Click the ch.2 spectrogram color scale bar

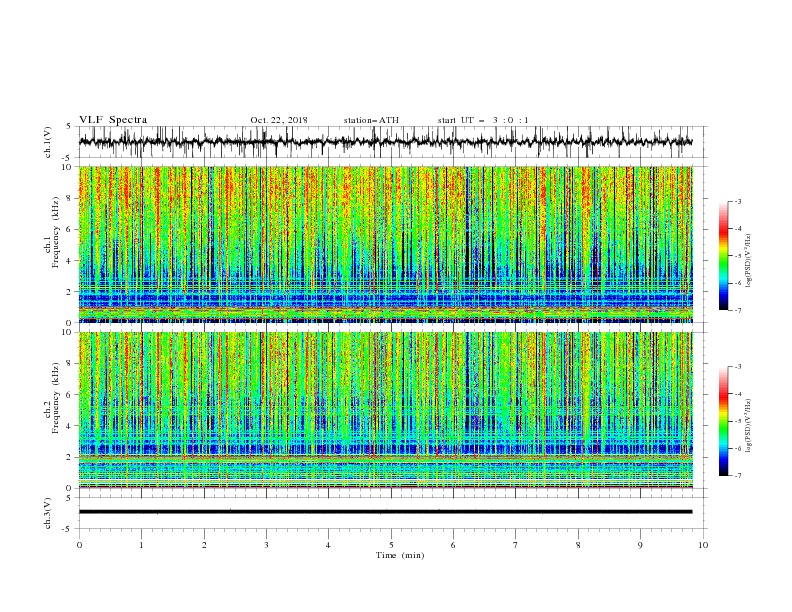[723, 421]
